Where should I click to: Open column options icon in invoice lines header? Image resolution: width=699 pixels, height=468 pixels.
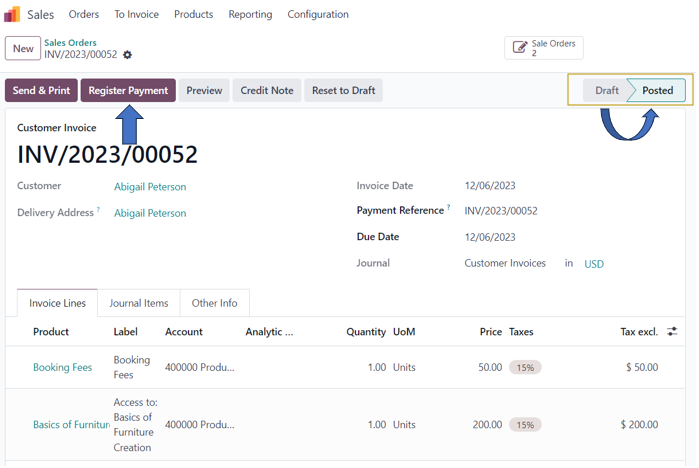point(672,331)
